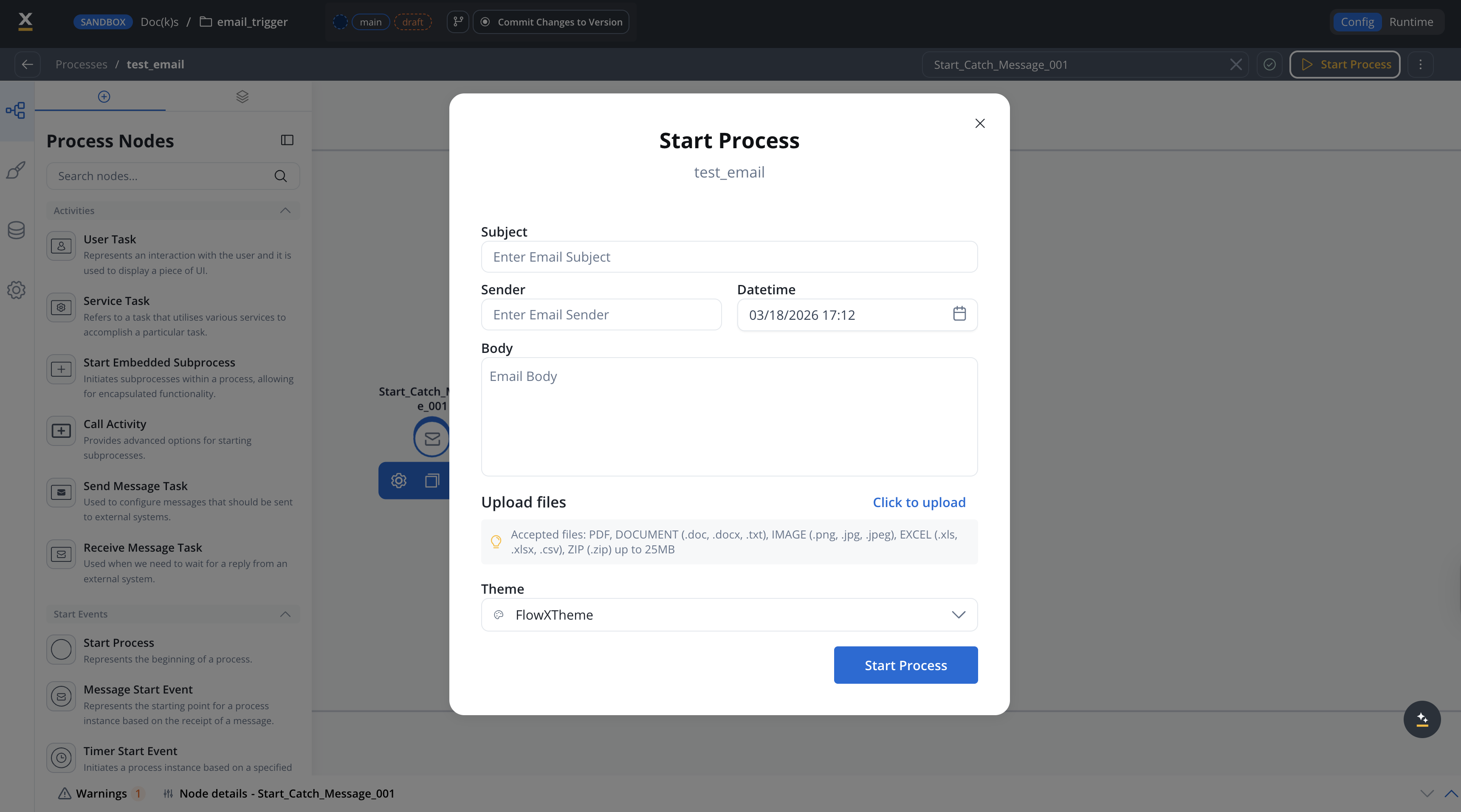The height and width of the screenshot is (812, 1461).
Task: Click the search magnifier in nodes search
Action: click(x=280, y=176)
